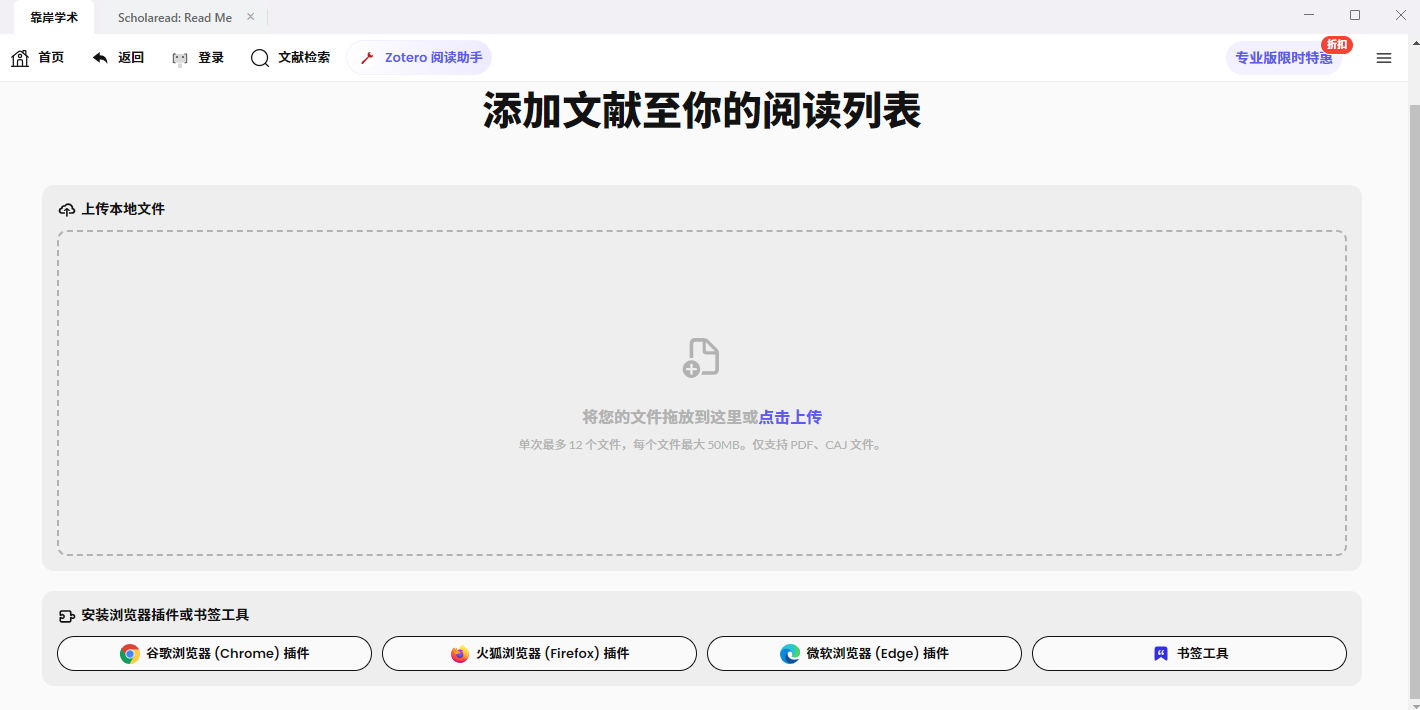Open the 首页 home icon

tap(20, 57)
